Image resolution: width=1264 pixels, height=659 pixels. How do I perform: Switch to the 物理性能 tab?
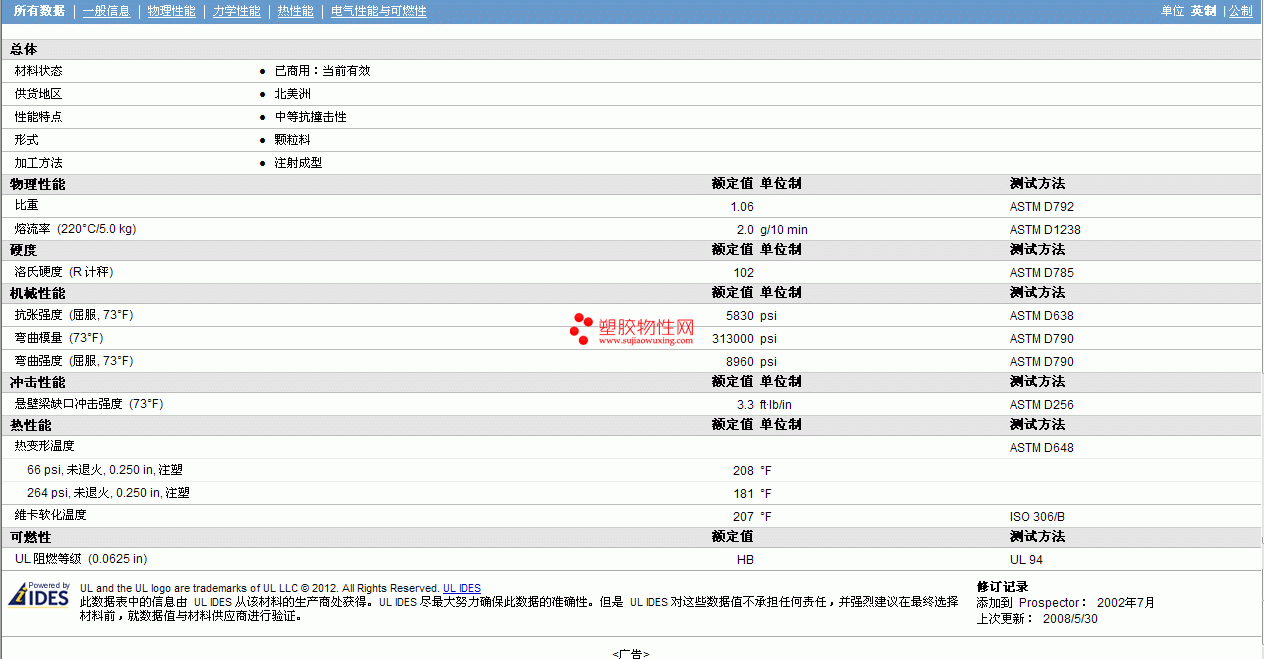point(171,11)
